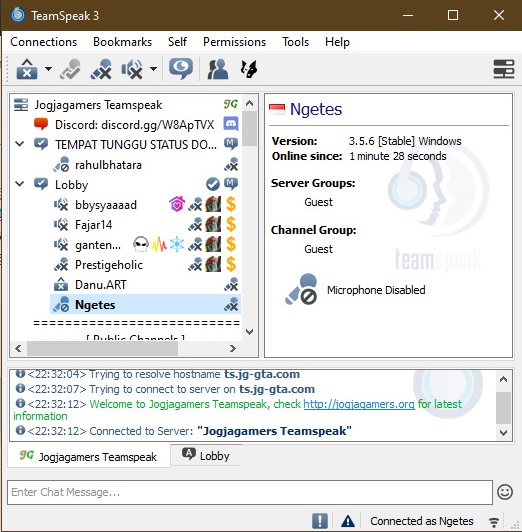Click the warning triangle status icon
Screen dimensions: 522x532
coord(348,521)
